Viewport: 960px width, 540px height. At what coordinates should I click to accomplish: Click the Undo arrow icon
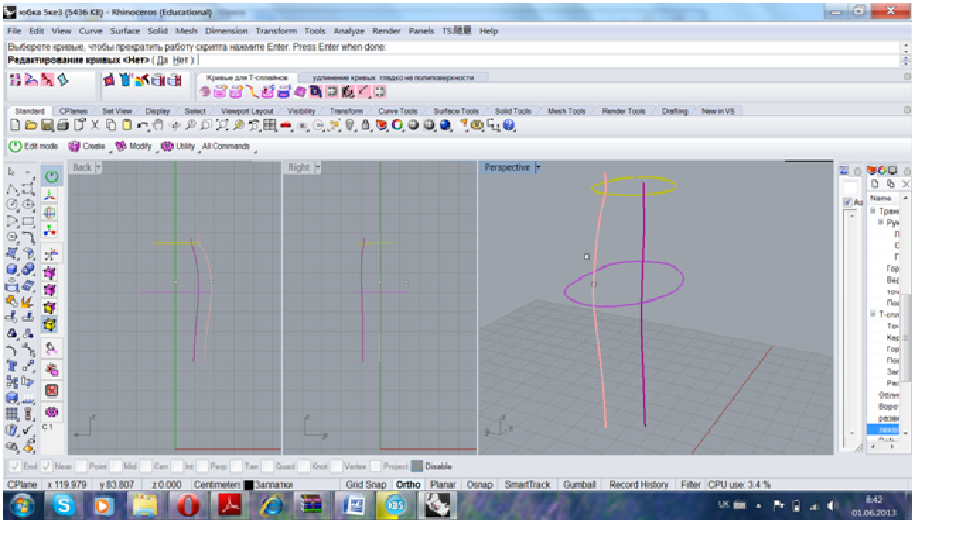tap(143, 125)
